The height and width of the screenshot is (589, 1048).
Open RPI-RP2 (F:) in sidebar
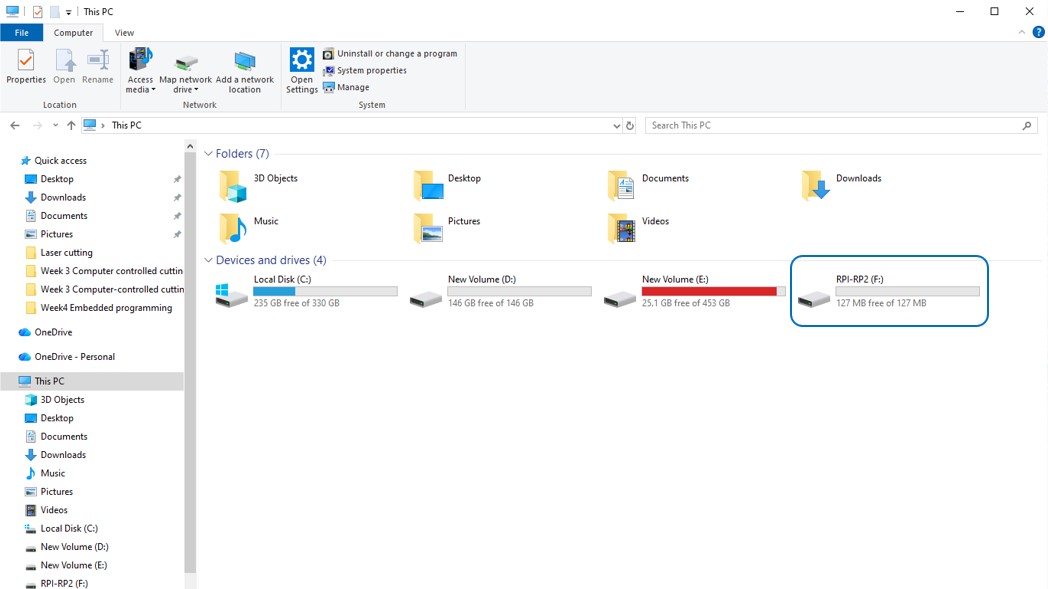(x=63, y=583)
